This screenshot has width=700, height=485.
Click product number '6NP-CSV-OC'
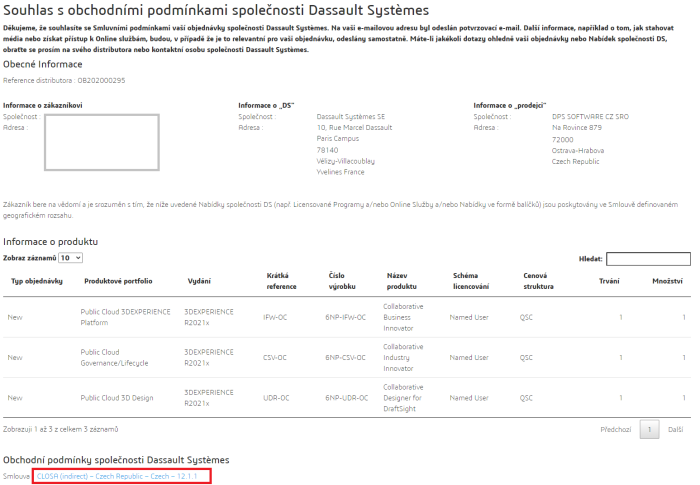346,357
